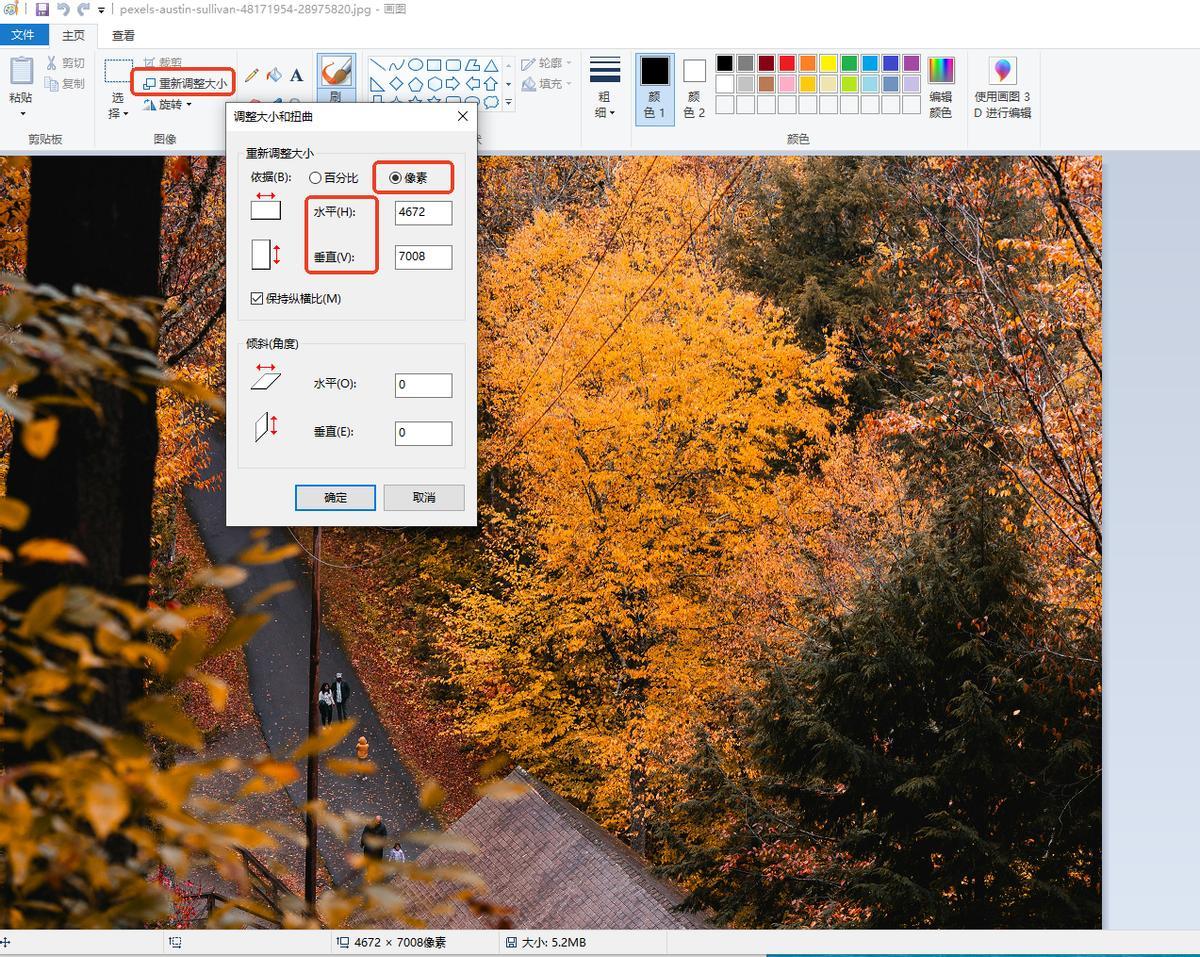Click the 确定 (OK) button

coord(335,497)
